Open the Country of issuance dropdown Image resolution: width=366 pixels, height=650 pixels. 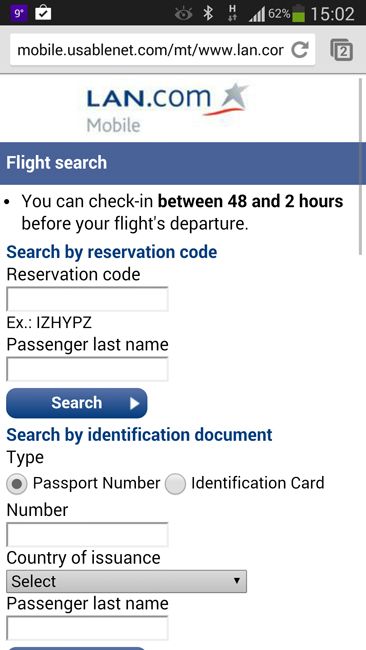click(126, 581)
